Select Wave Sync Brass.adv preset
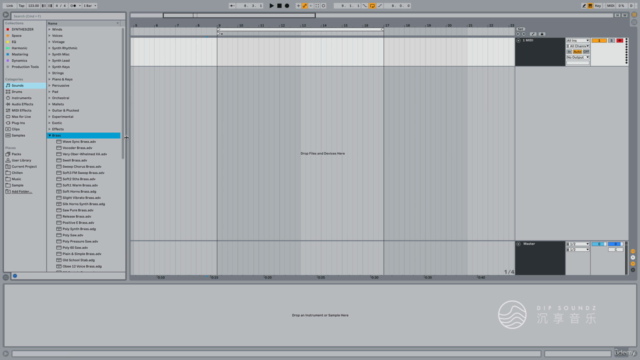Viewport: 640px width, 360px height. click(x=79, y=142)
